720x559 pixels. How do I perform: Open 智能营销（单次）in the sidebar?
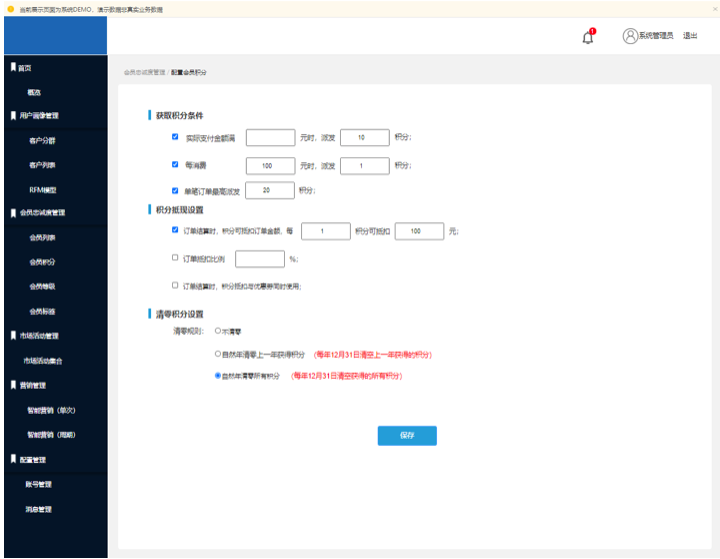click(x=51, y=410)
